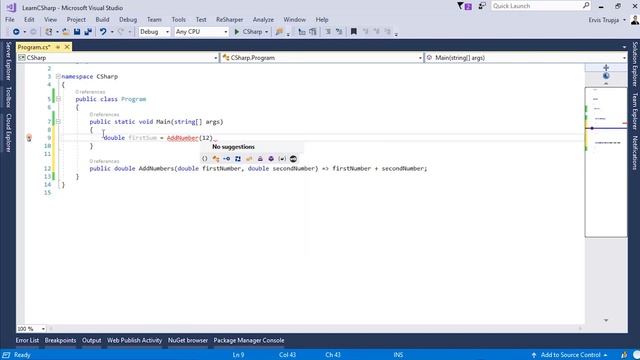Go to the previous bookmark
This screenshot has height=360, width=640.
pos(365,31)
